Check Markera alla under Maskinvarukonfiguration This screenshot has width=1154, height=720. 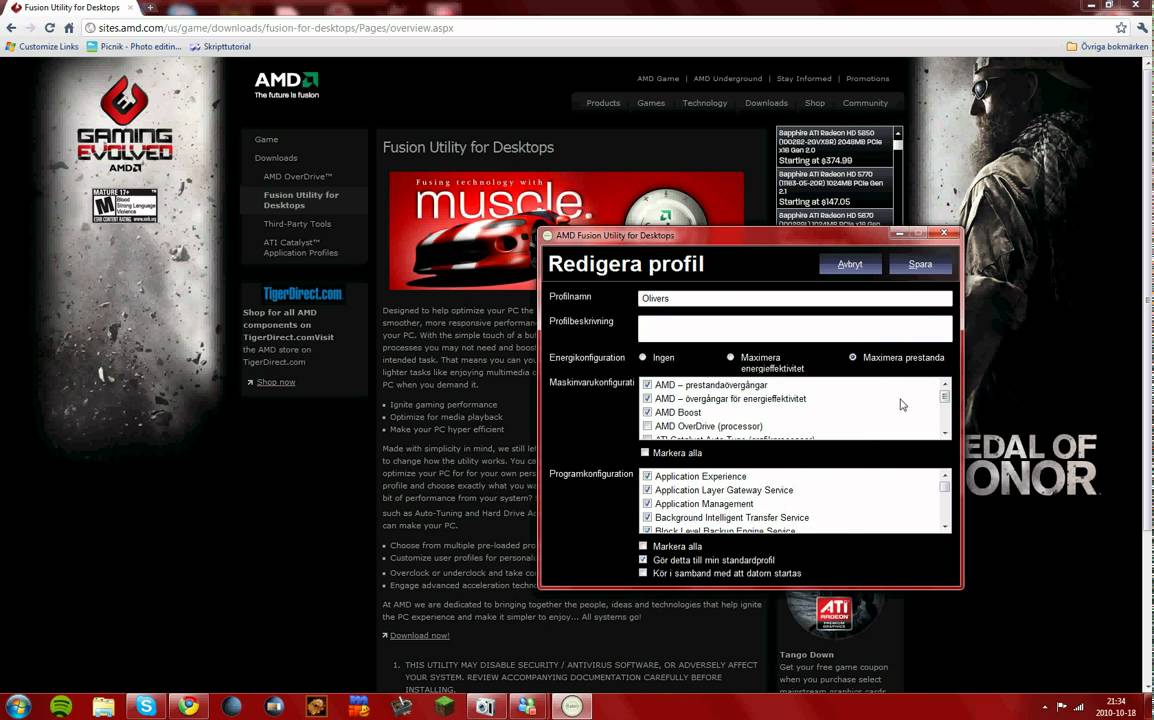(645, 453)
